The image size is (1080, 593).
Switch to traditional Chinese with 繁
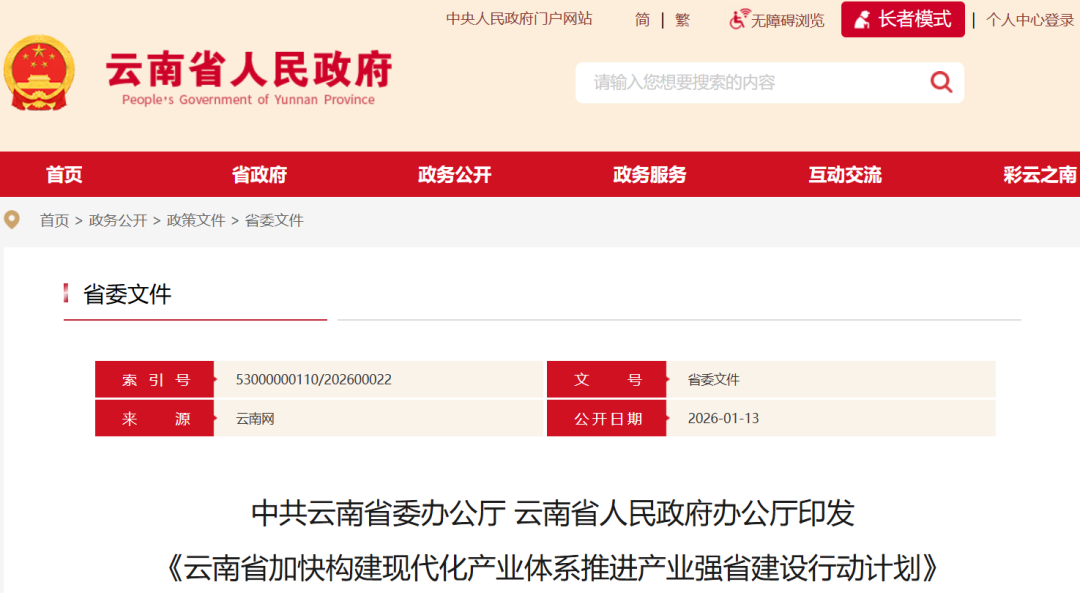(682, 19)
